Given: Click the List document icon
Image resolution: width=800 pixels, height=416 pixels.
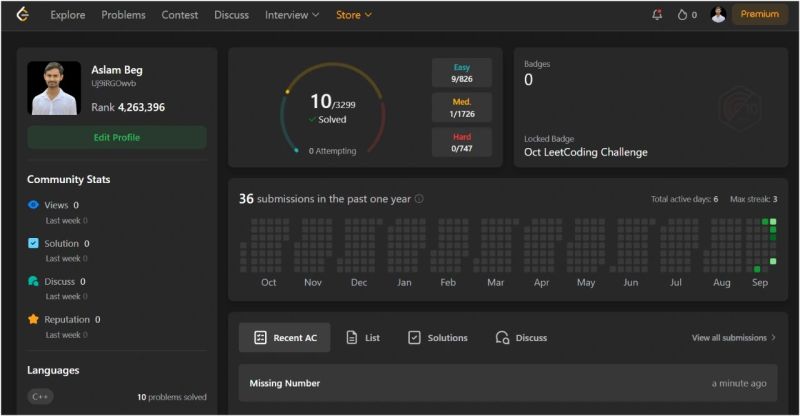Looking at the screenshot, I should click(352, 337).
